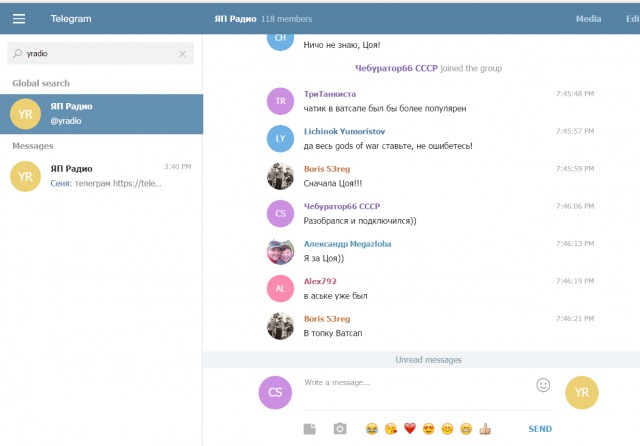Click the SEND button
The width and height of the screenshot is (640, 446).
pos(540,429)
